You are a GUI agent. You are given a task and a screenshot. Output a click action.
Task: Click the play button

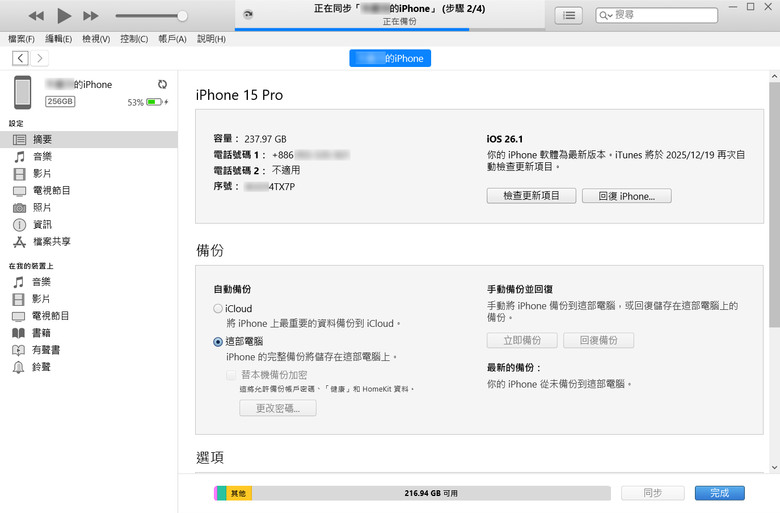[x=64, y=16]
